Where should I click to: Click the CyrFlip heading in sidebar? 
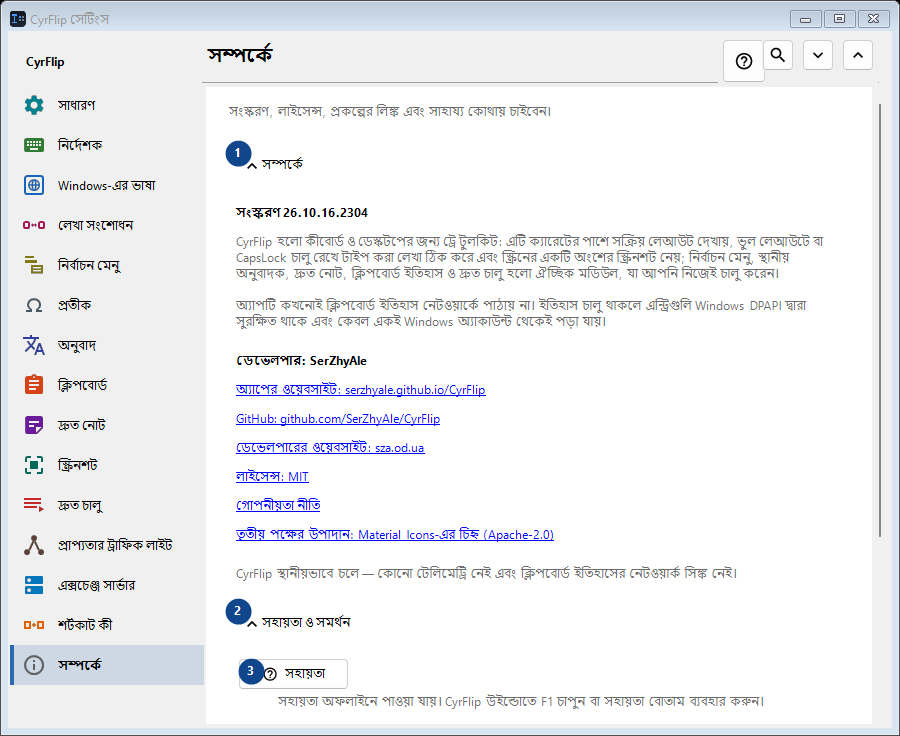pos(45,62)
